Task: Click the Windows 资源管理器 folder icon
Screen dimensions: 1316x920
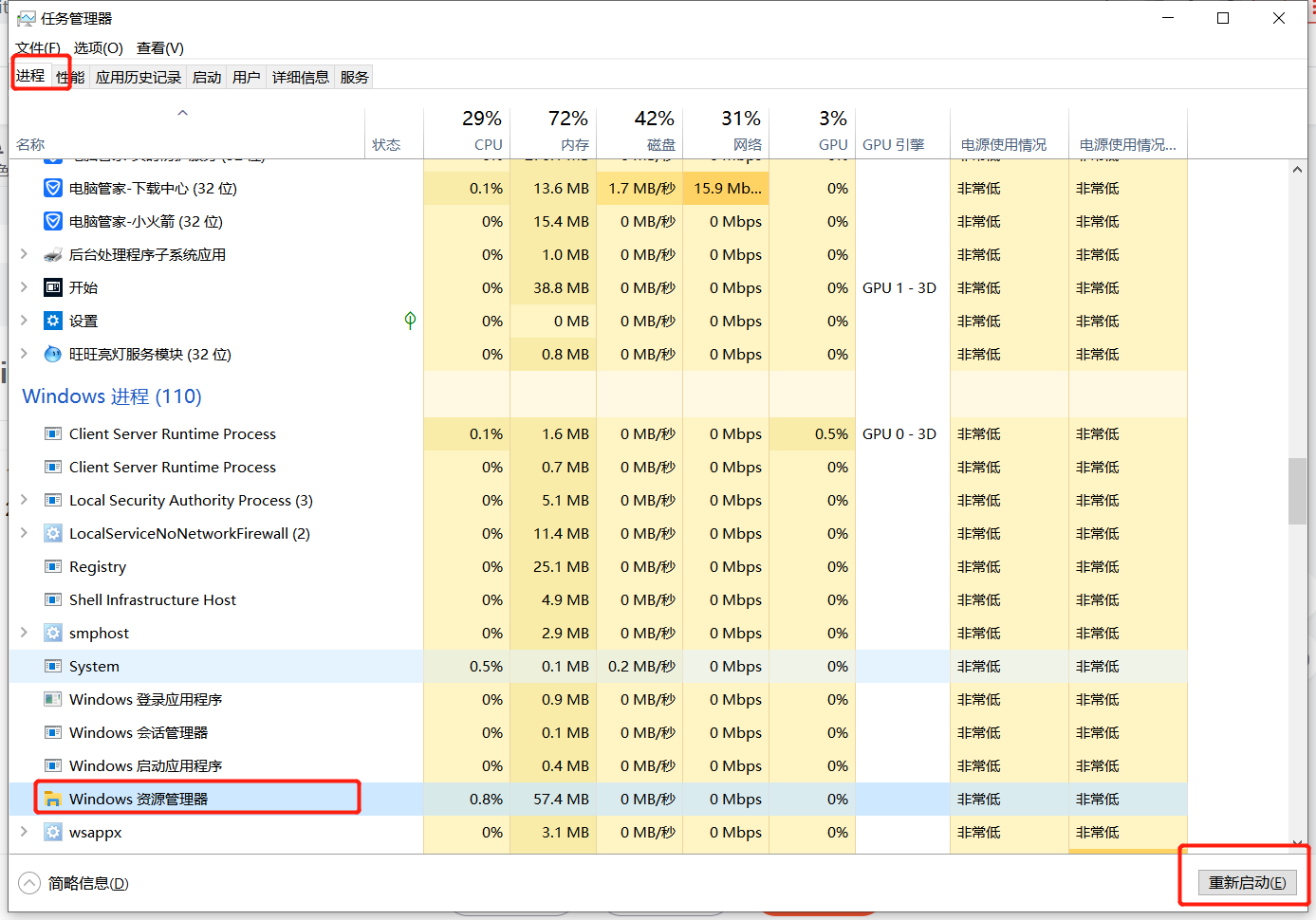Action: pyautogui.click(x=52, y=799)
